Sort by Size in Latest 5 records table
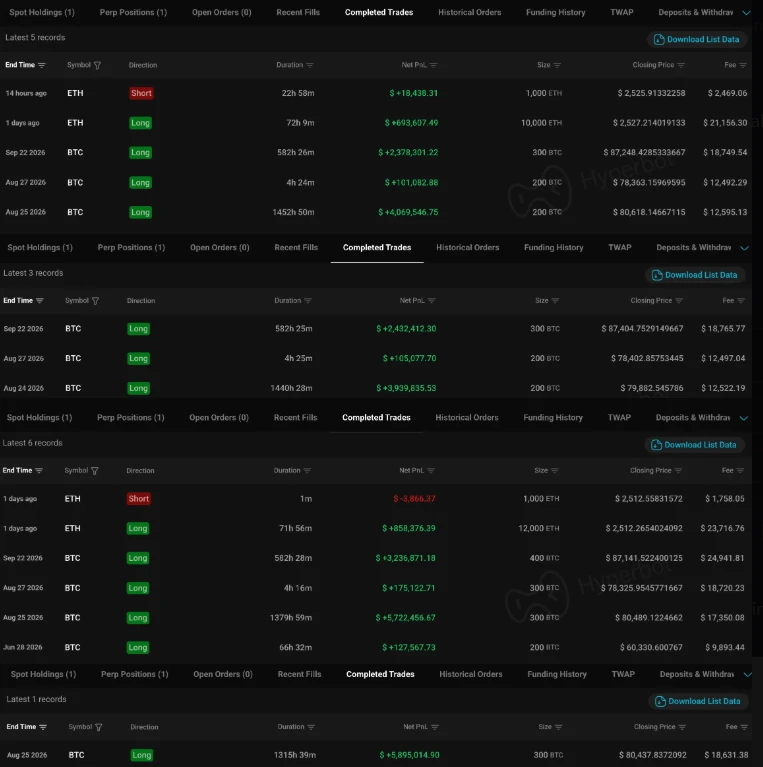The image size is (763, 767). (557, 65)
